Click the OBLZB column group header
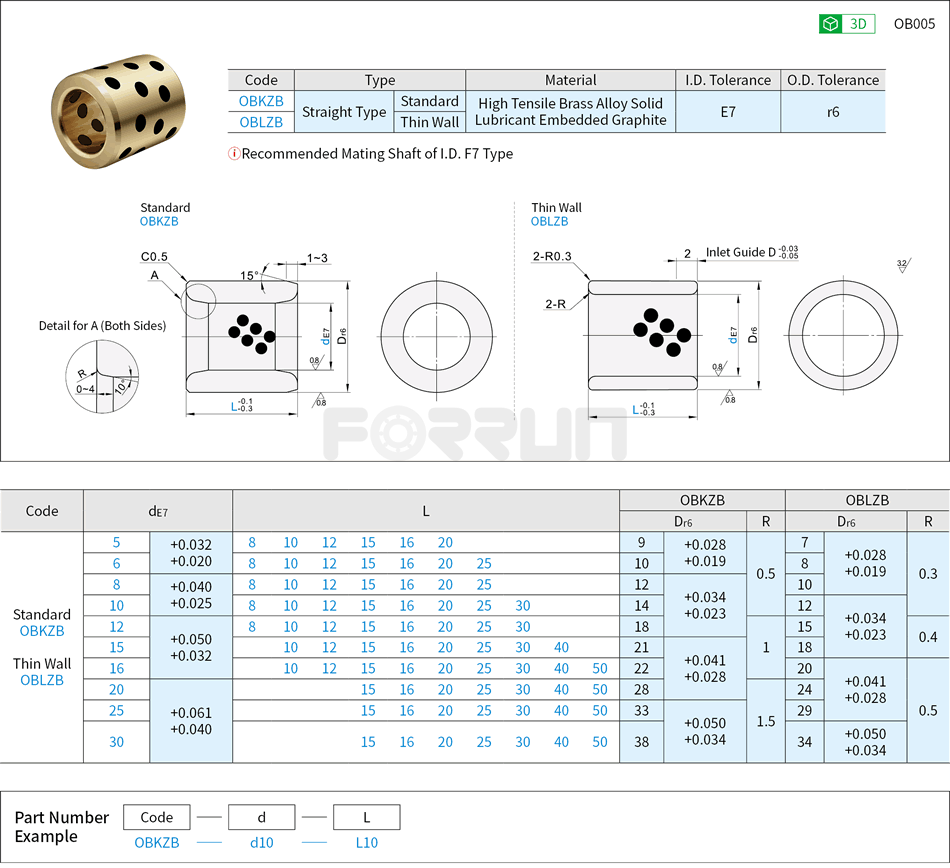The height and width of the screenshot is (868, 950). coord(867,500)
